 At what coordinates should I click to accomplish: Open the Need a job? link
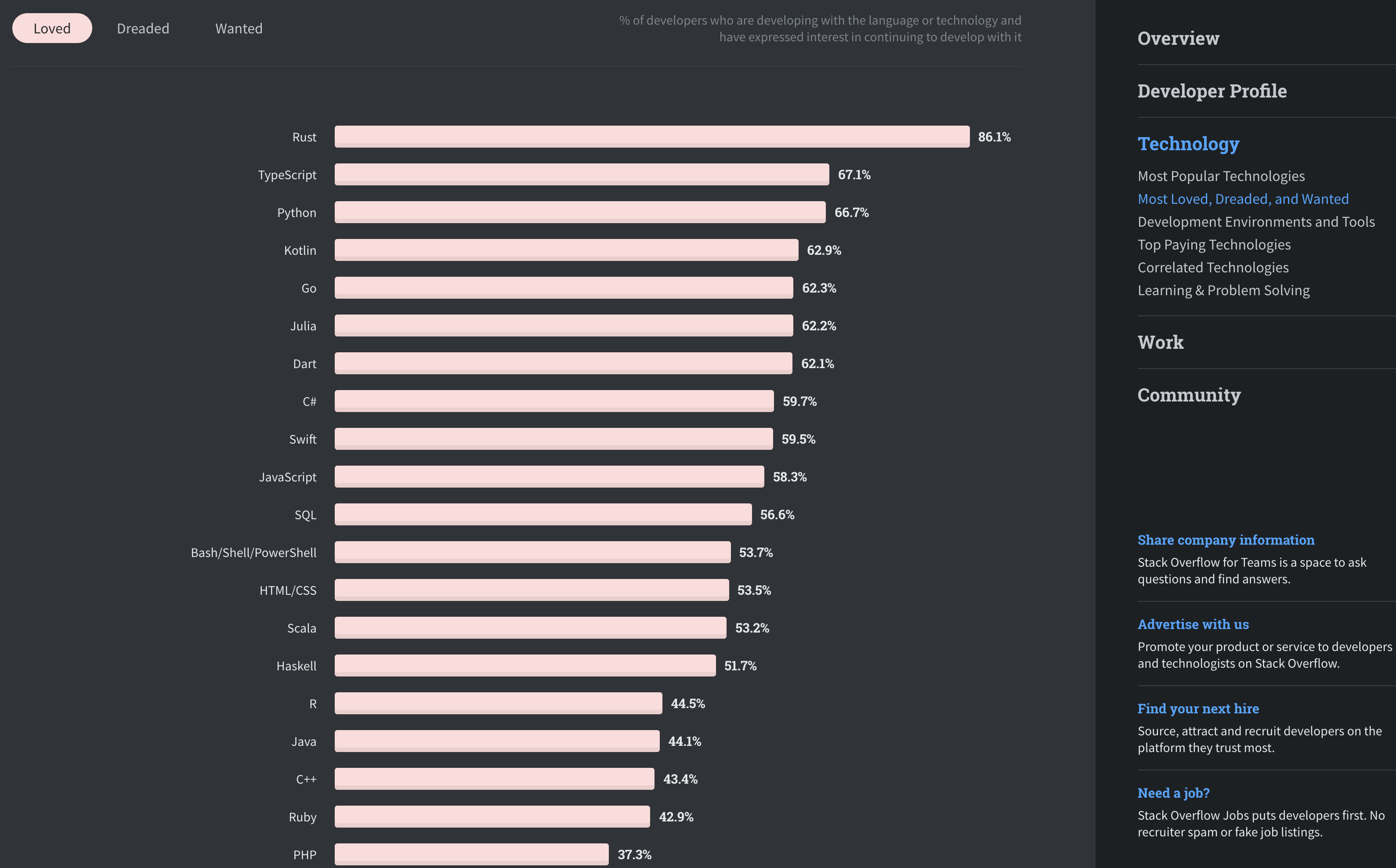[1173, 793]
